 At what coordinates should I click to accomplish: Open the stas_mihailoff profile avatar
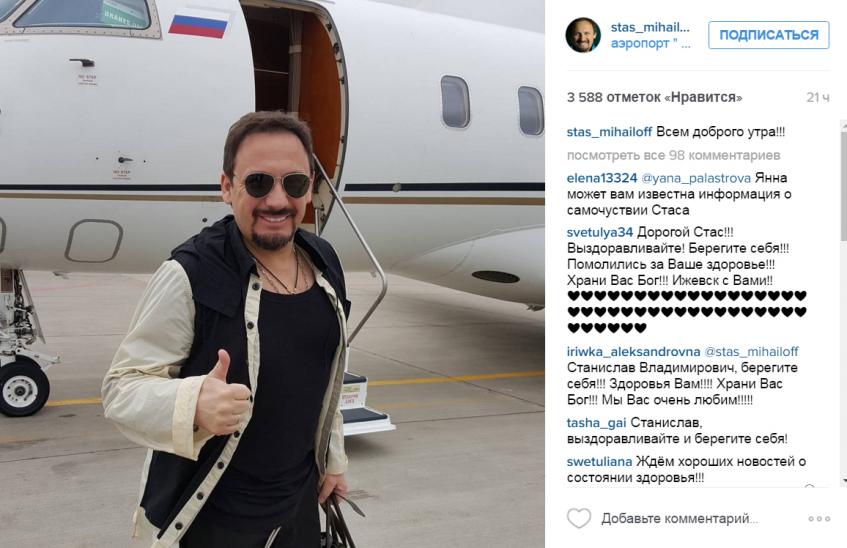click(x=583, y=35)
